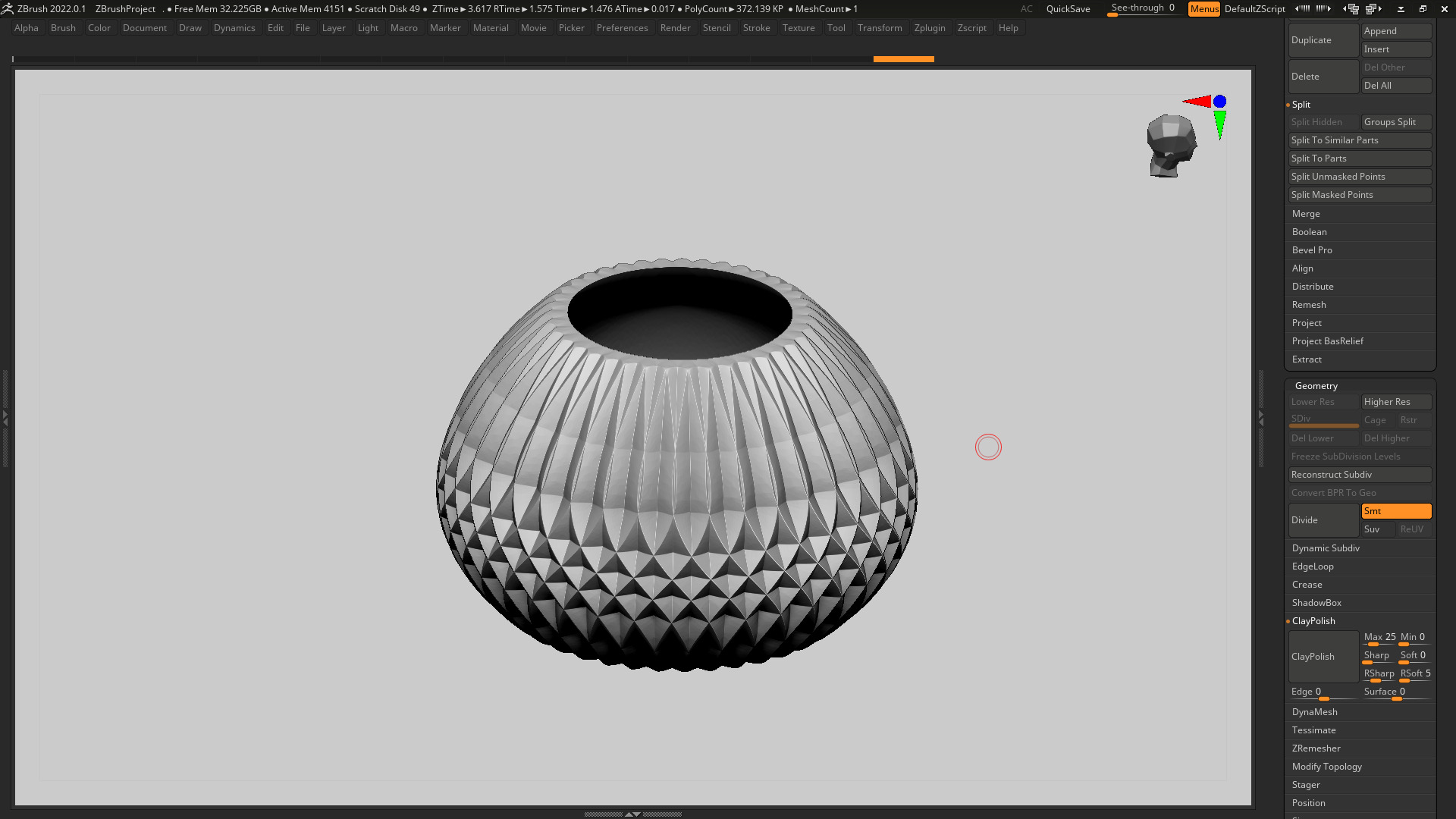Expand the Dynamic Subdiv section
Screen dimensions: 1456x819
1326,548
